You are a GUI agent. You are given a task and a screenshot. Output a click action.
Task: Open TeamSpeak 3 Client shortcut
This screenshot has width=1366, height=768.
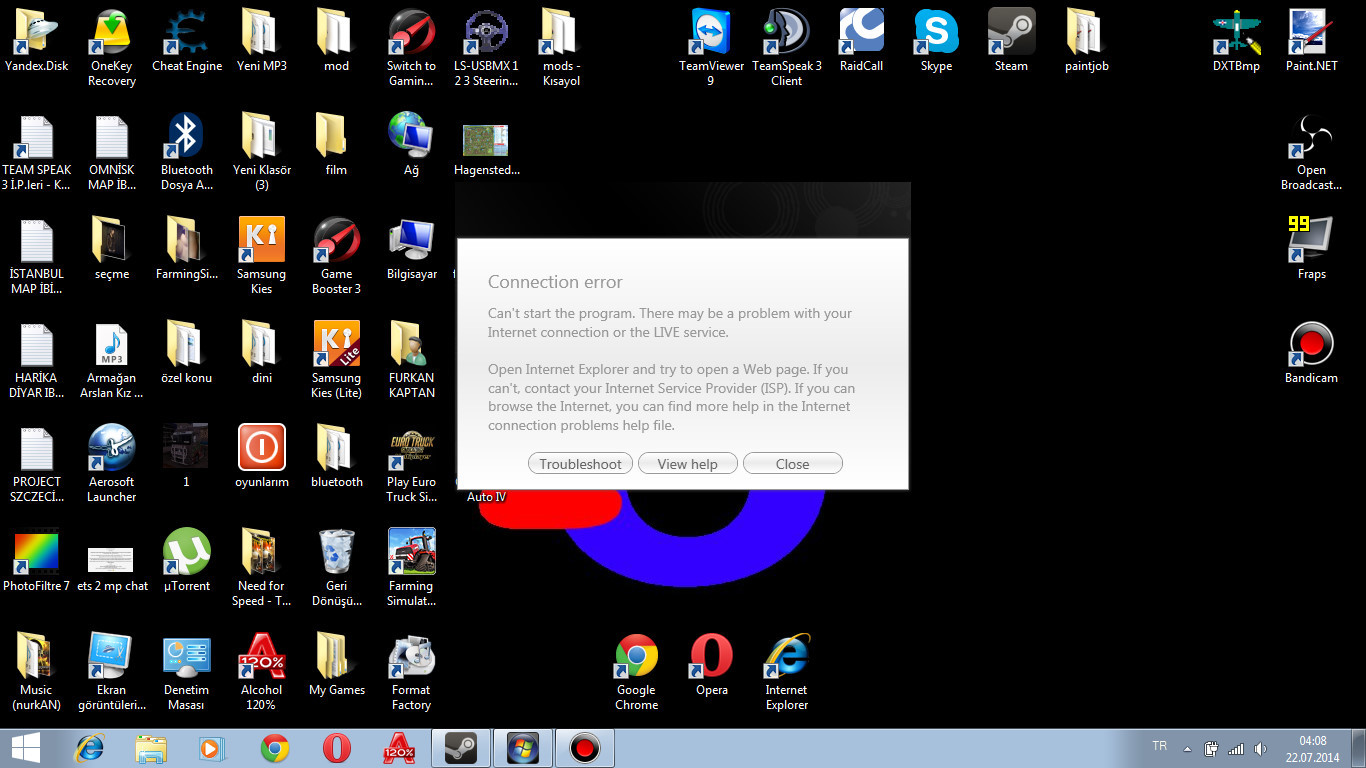point(786,48)
